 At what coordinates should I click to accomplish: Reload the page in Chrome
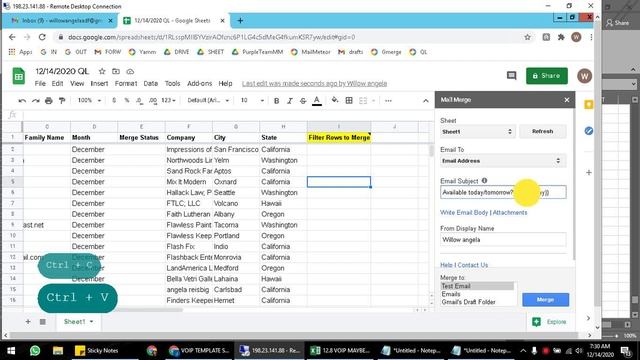click(x=42, y=37)
